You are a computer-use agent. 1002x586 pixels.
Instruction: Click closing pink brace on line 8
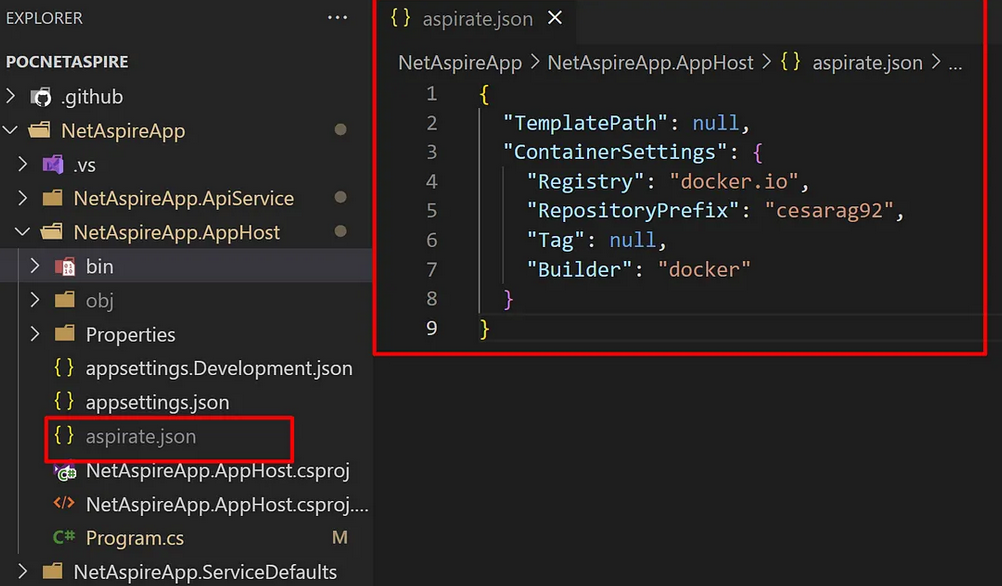point(508,299)
